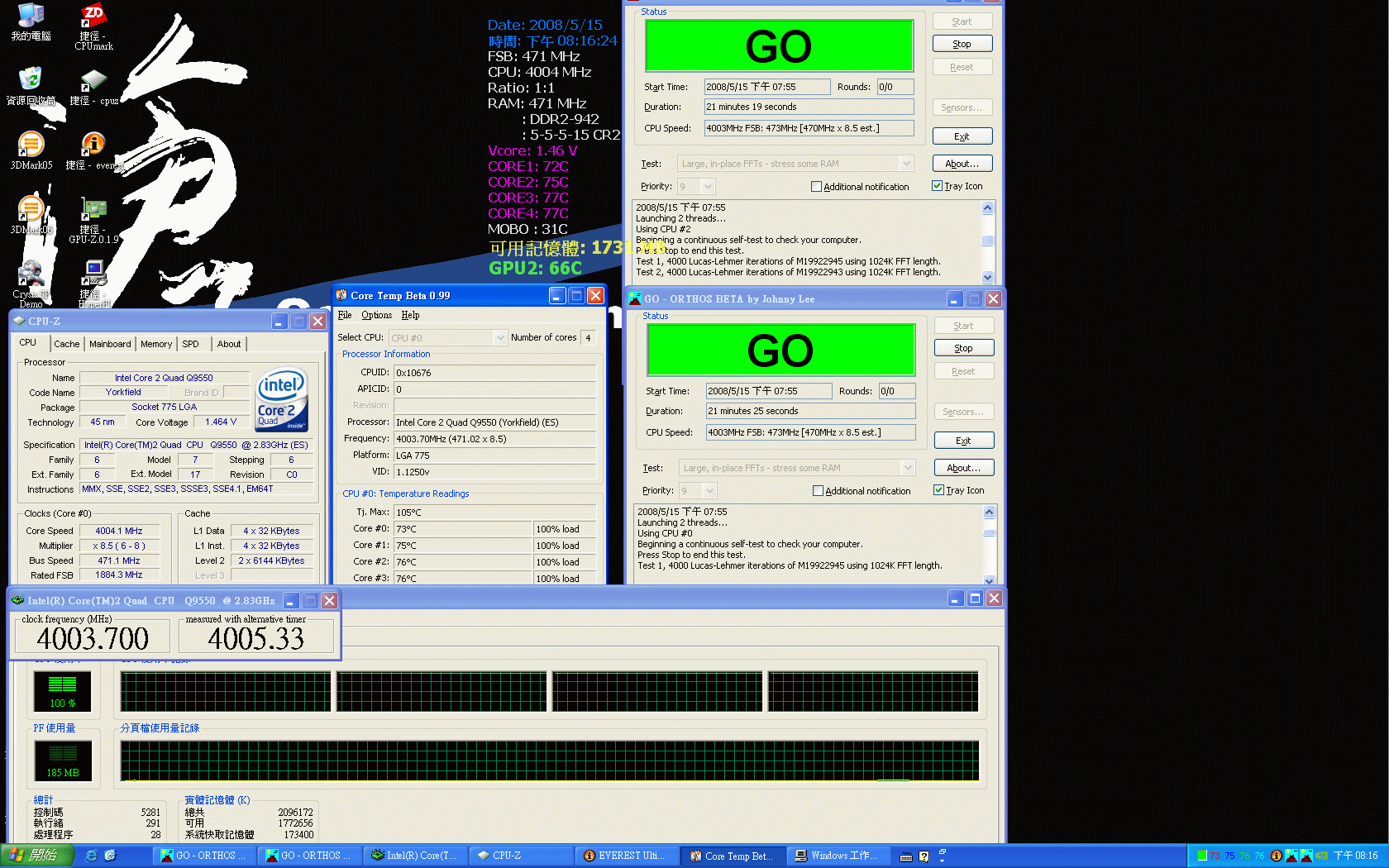Click the language bar keyboard icon on taskbar
This screenshot has height=868, width=1389.
tap(906, 856)
